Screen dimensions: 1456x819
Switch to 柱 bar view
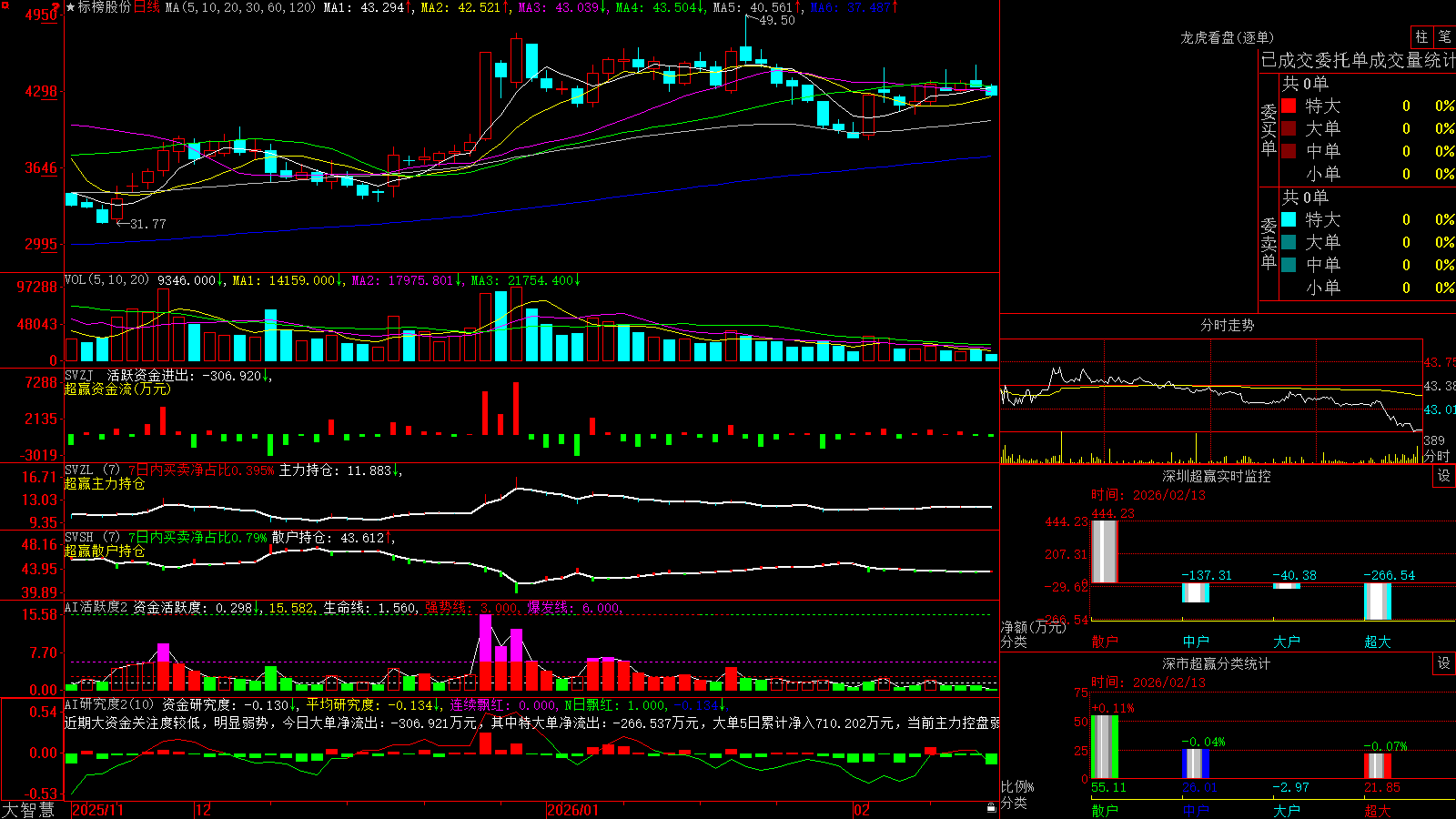coord(1421,36)
